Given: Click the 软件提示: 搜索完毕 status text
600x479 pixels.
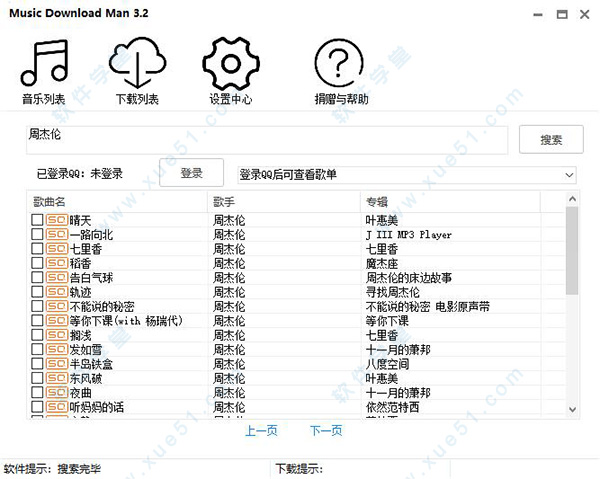Looking at the screenshot, I should pos(52,469).
